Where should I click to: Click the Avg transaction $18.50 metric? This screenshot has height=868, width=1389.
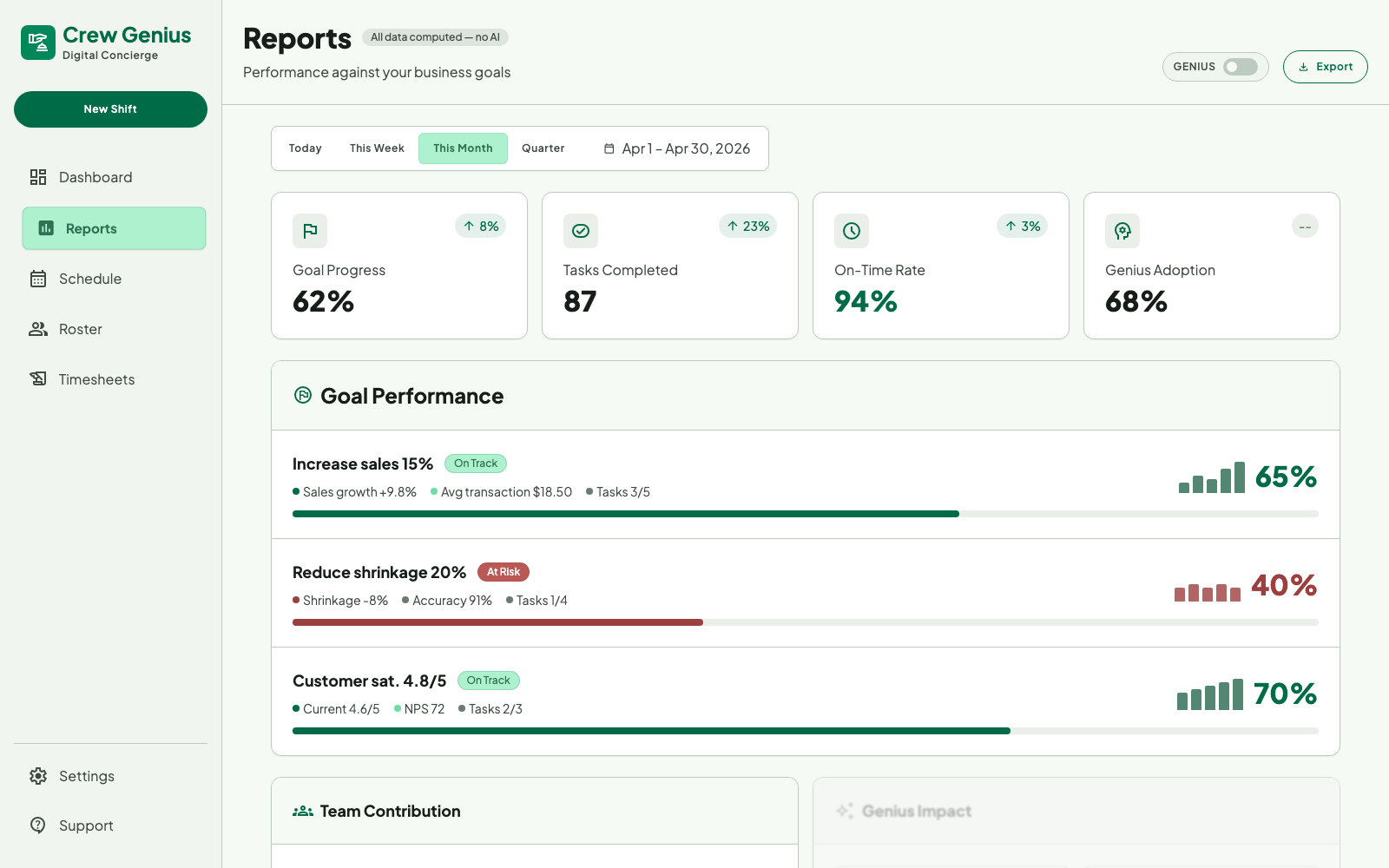coord(501,492)
